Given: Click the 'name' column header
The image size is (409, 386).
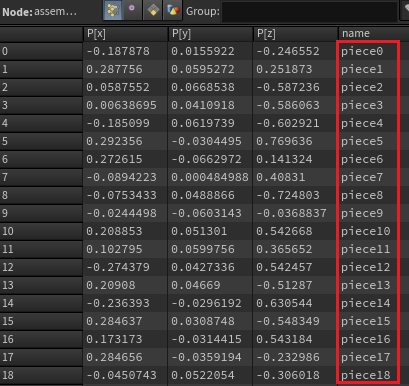Looking at the screenshot, I should coord(374,34).
